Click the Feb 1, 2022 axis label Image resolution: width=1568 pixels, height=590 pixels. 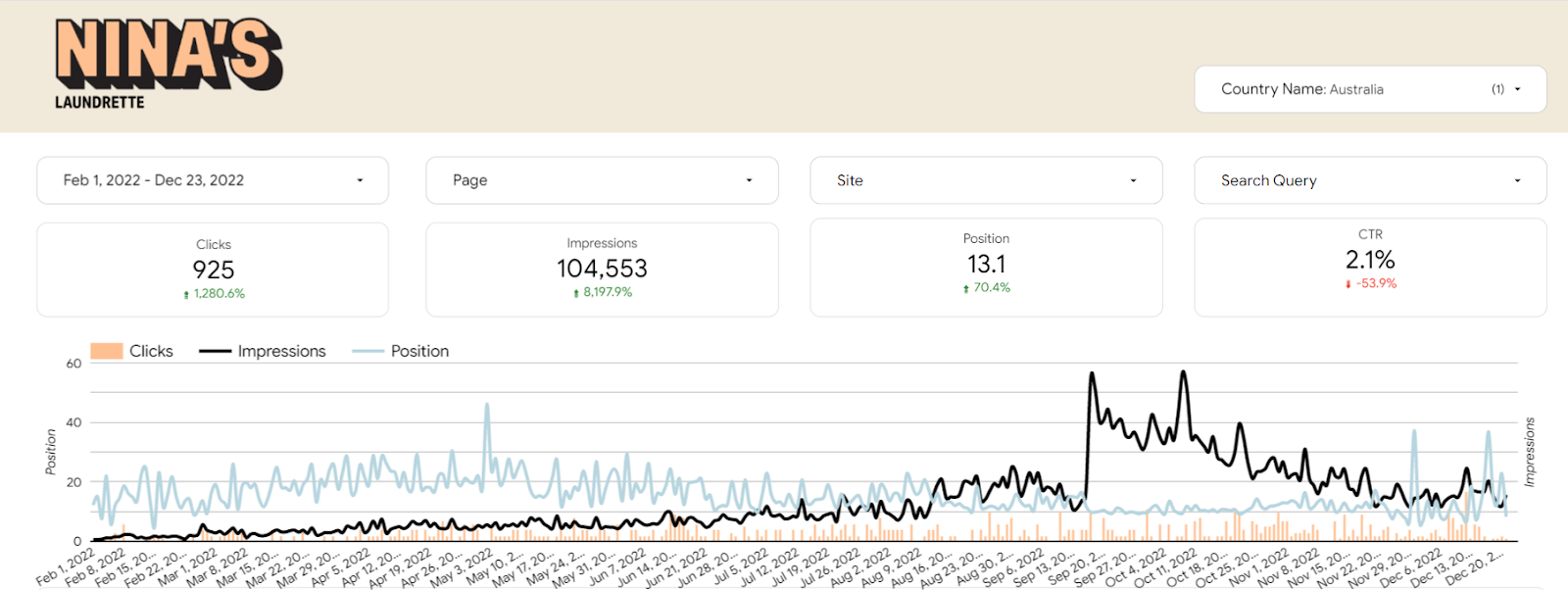tap(67, 567)
